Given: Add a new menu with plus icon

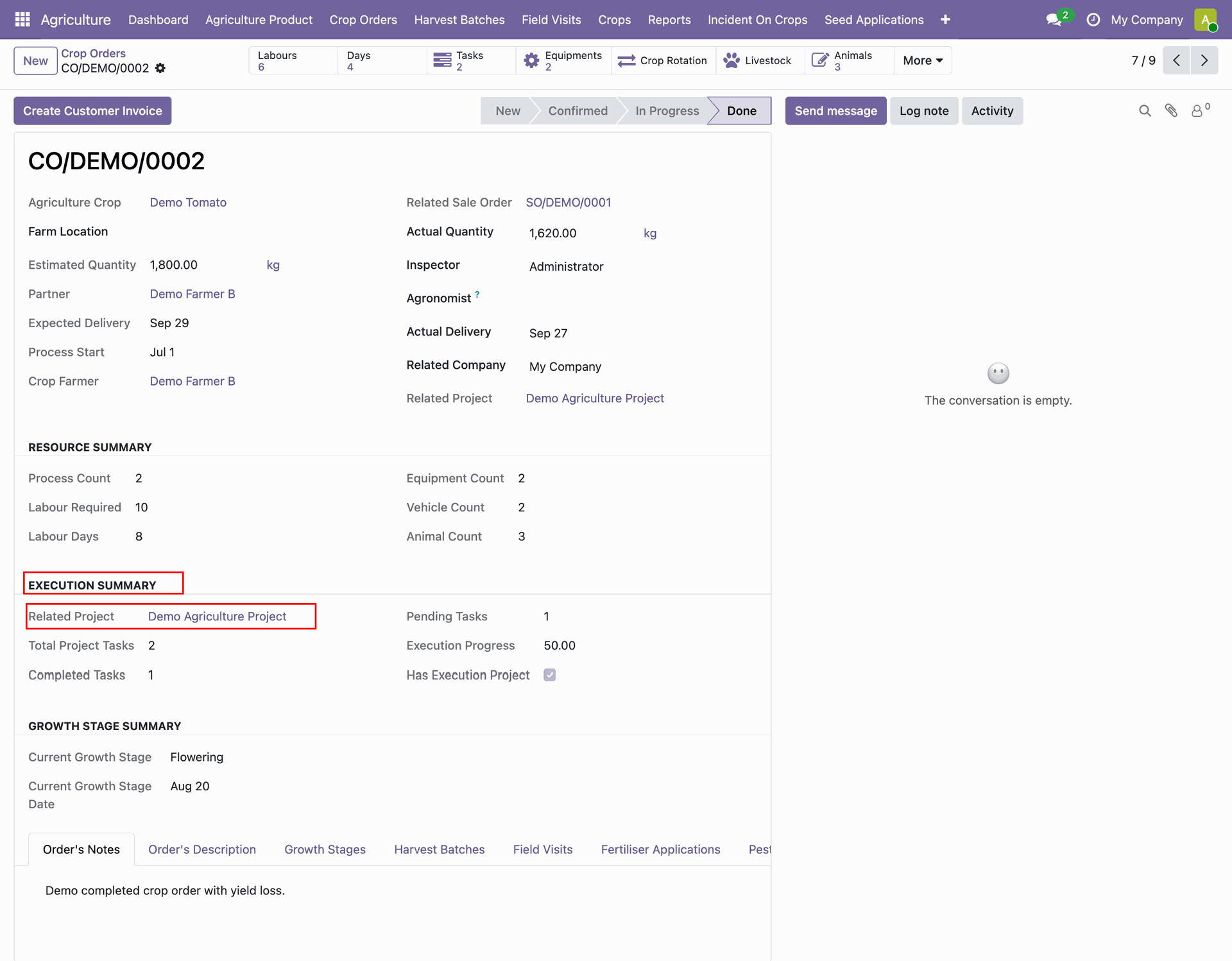Looking at the screenshot, I should [x=945, y=20].
